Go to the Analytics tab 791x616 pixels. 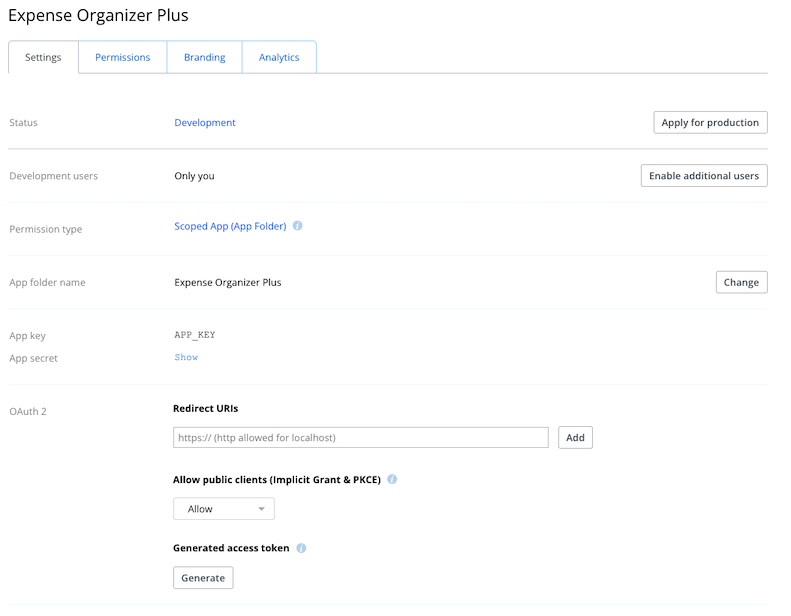(279, 57)
